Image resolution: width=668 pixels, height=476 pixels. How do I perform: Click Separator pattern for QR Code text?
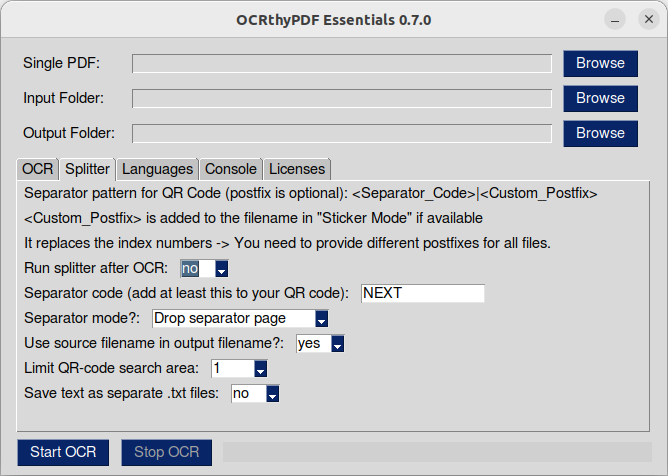coord(311,193)
